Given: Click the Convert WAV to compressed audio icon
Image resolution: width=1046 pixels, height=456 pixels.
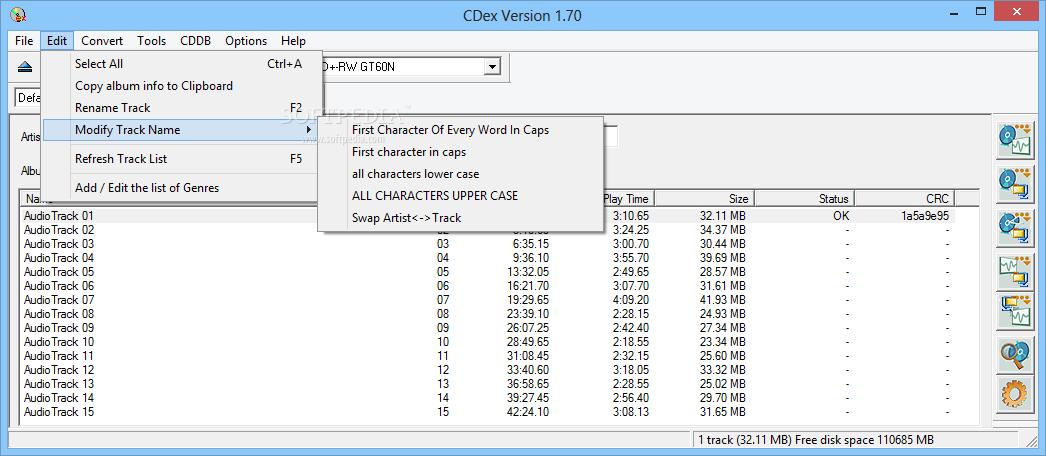Looking at the screenshot, I should coord(1015,271).
